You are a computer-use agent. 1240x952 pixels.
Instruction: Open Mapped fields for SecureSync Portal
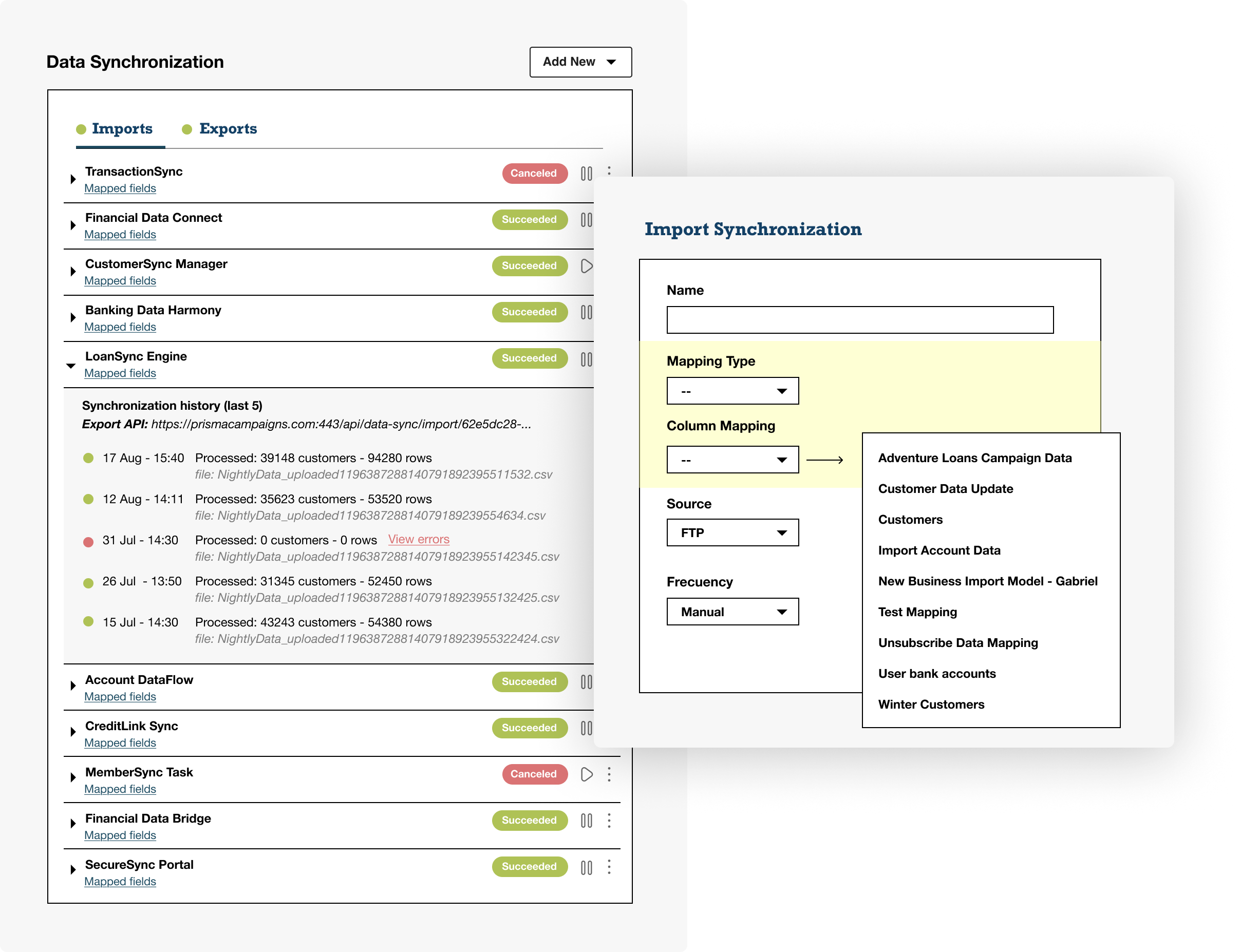pyautogui.click(x=120, y=882)
